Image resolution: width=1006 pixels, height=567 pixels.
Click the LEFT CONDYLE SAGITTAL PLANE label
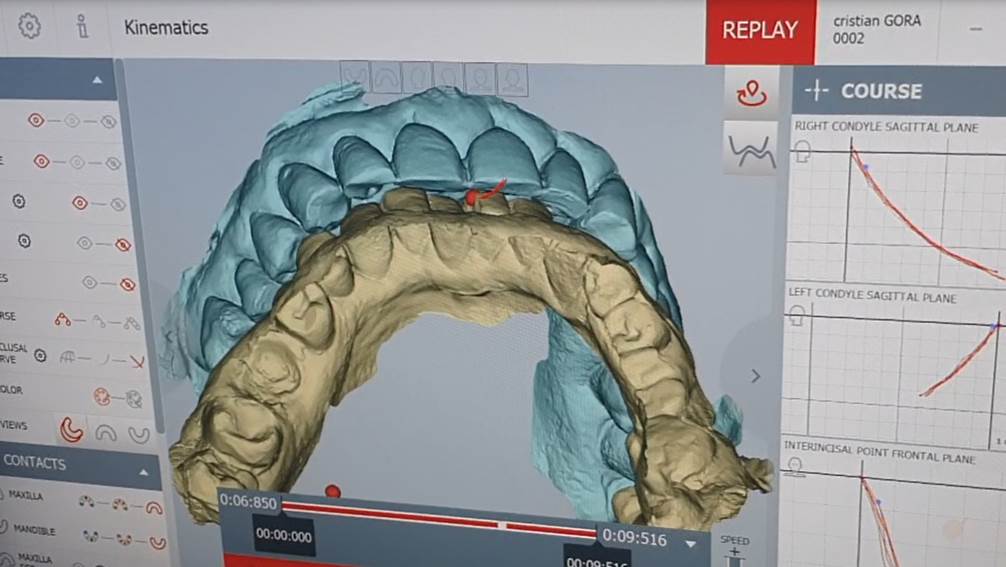click(x=872, y=295)
